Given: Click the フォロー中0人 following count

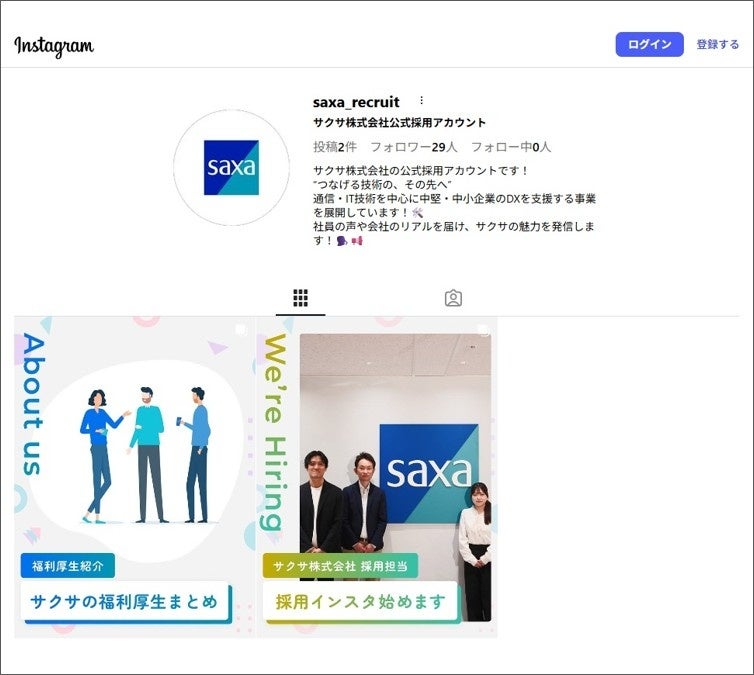Looking at the screenshot, I should pyautogui.click(x=511, y=147).
